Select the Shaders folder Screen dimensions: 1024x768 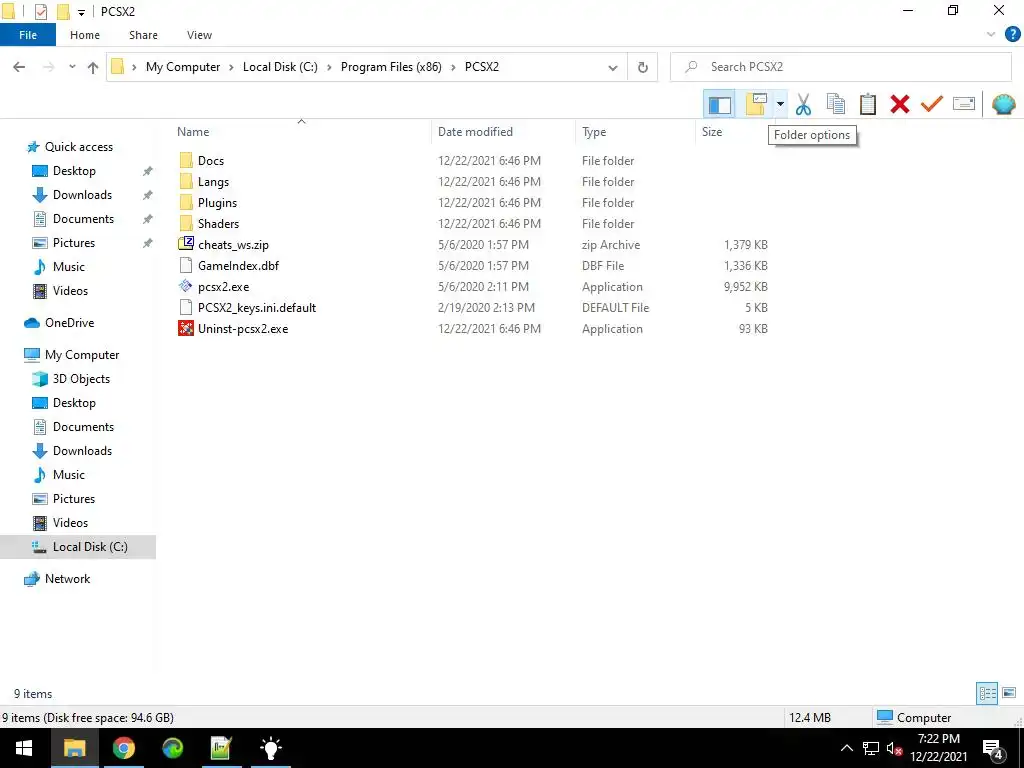point(218,223)
